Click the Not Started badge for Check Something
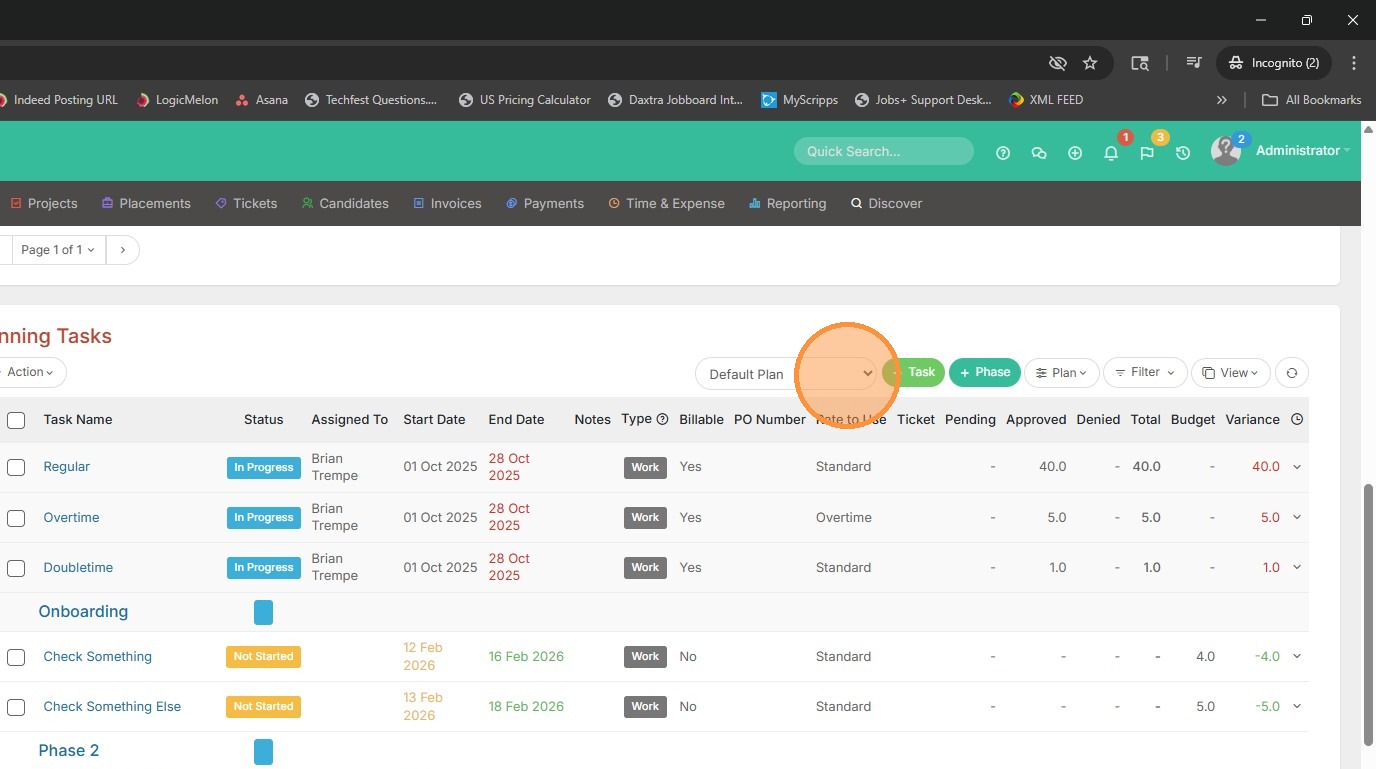The image size is (1376, 769). (x=263, y=657)
